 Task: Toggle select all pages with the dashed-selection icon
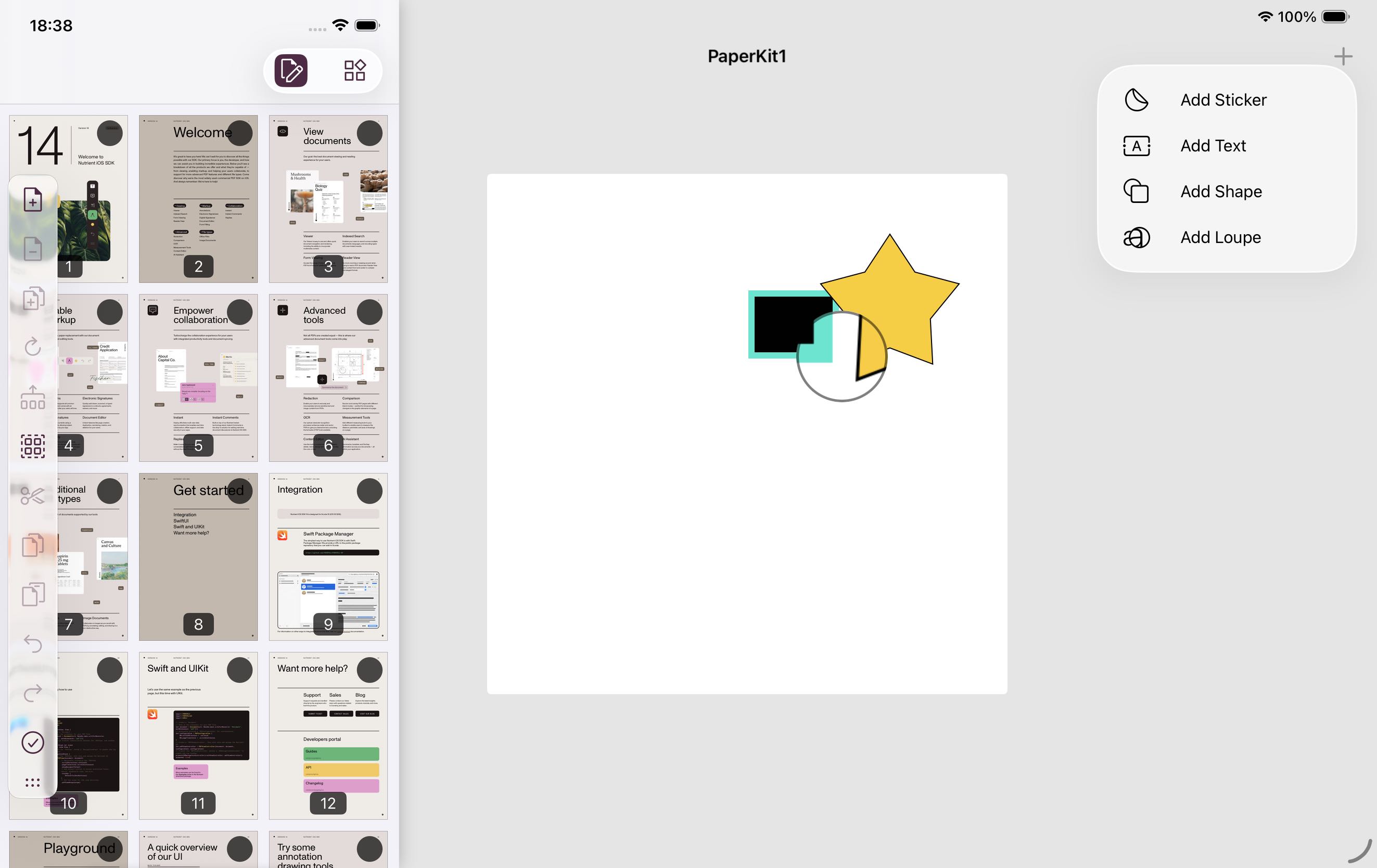pyautogui.click(x=33, y=446)
